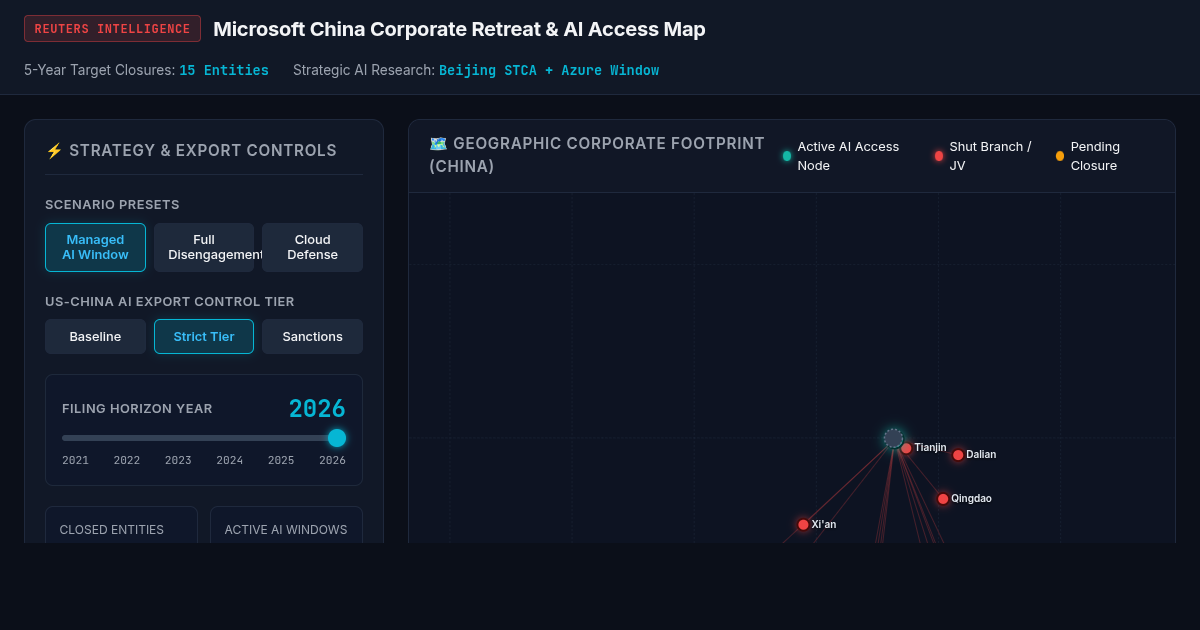This screenshot has height=630, width=1200.
Task: Click the Beijing hub node with dashed ring
Action: (893, 438)
